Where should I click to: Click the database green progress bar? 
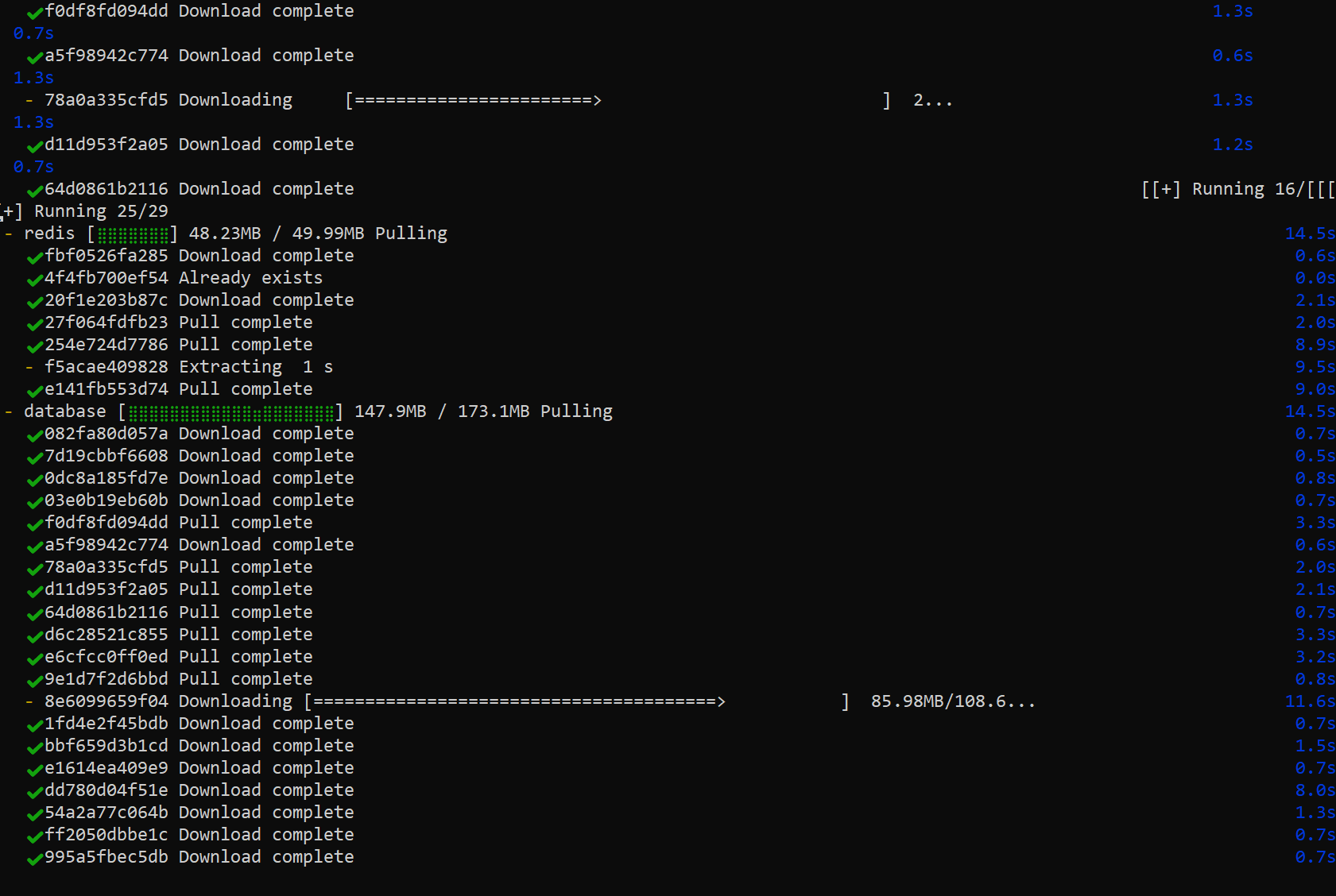coord(231,412)
